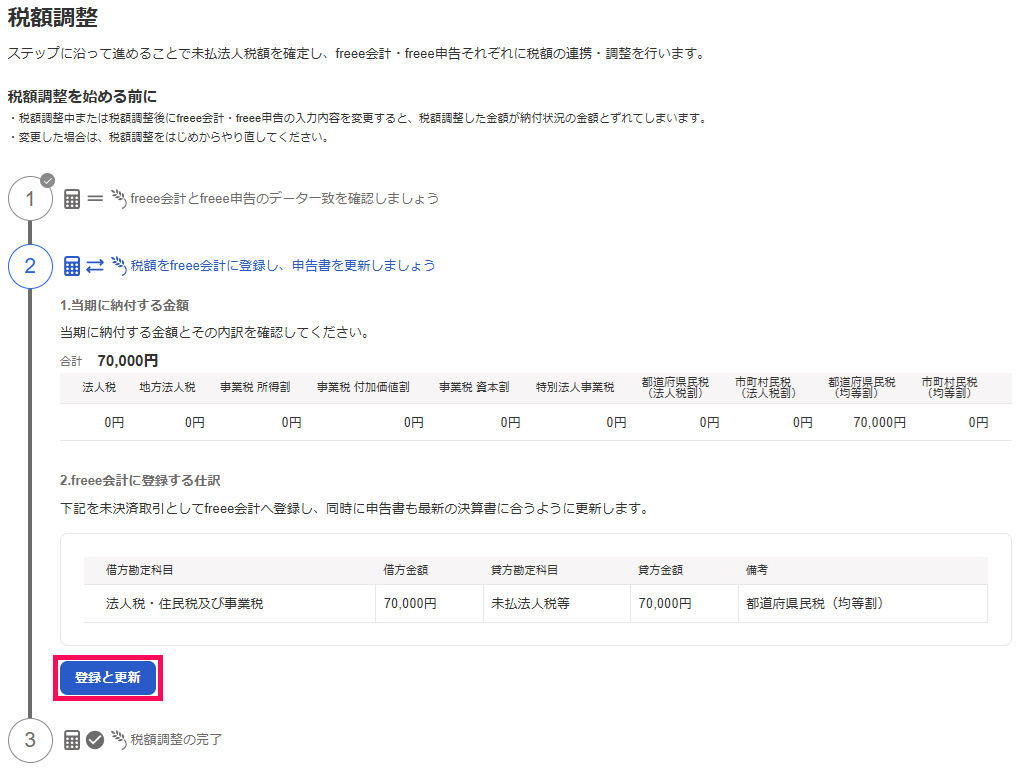Image resolution: width=1022 pixels, height=770 pixels.
Task: Click the 事業税 付加価値割 column header
Action: click(363, 387)
